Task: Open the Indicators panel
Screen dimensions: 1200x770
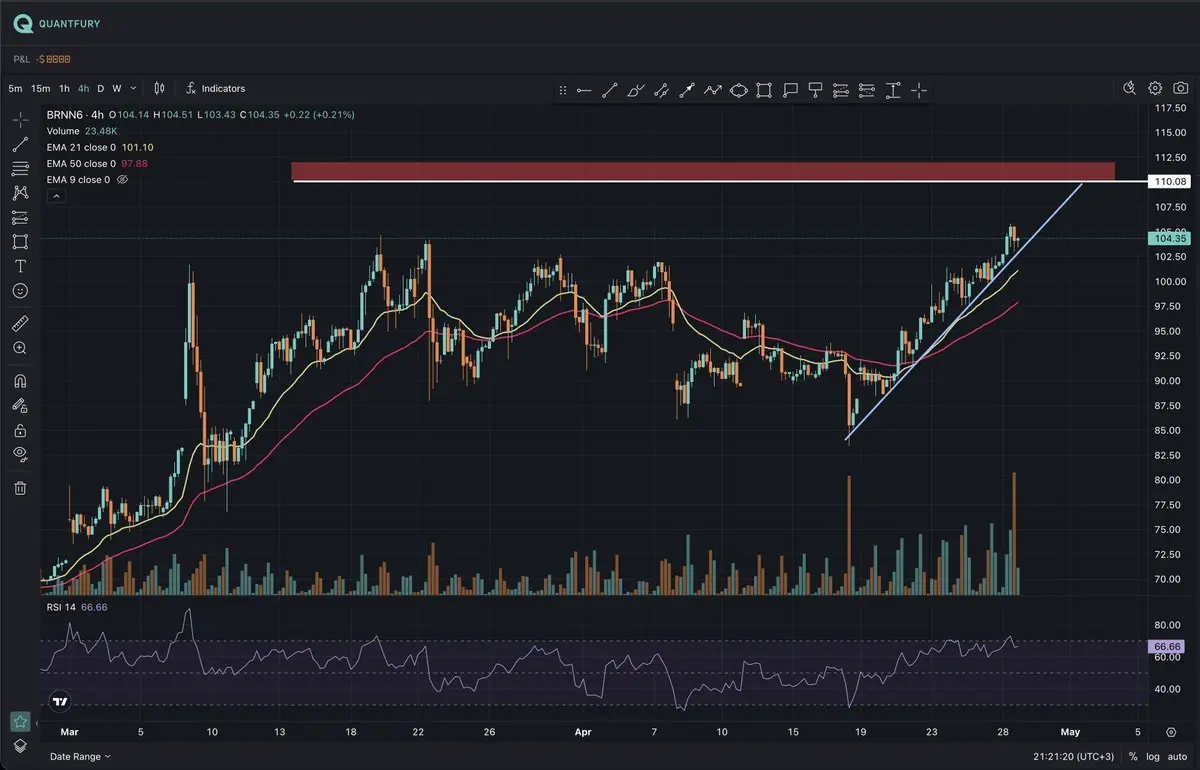Action: click(x=215, y=89)
